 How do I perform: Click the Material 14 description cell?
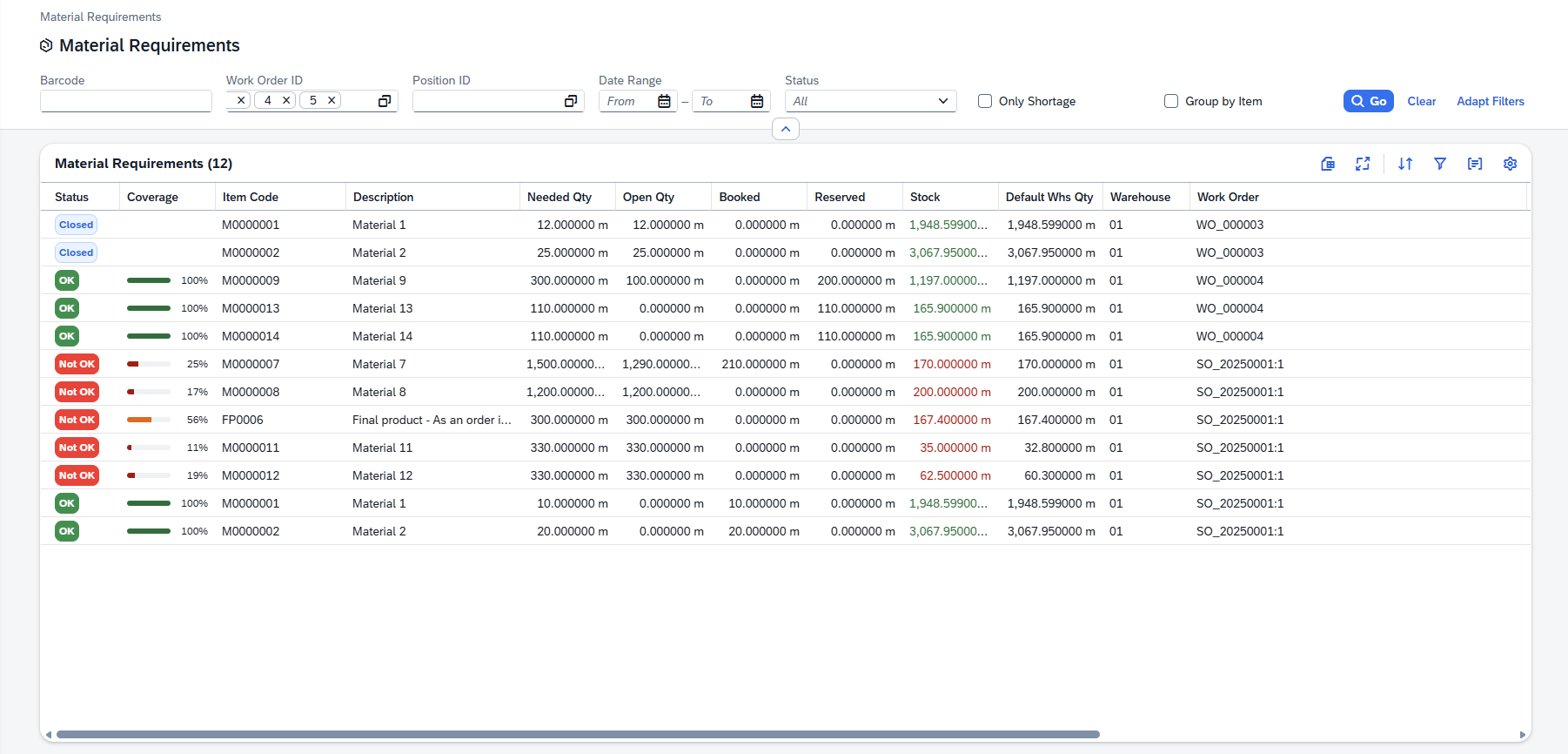[x=382, y=336]
